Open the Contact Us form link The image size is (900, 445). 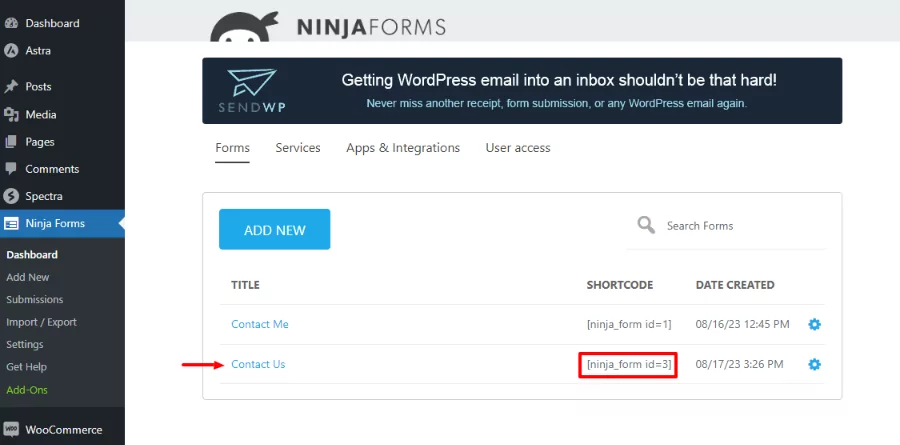[x=258, y=364]
